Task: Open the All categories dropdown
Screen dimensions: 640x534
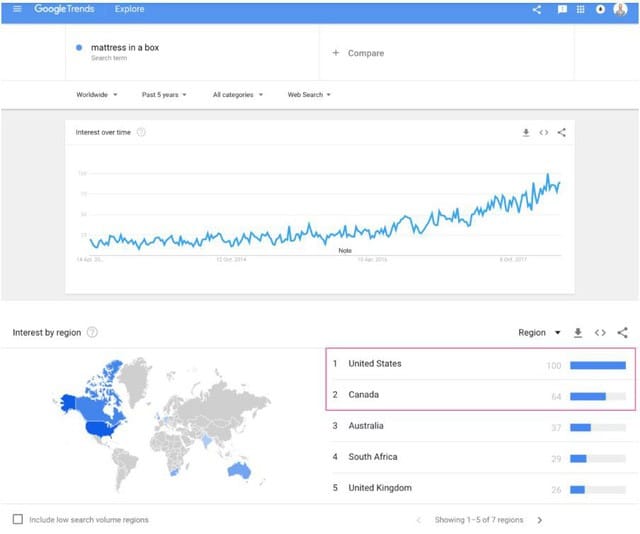Action: [238, 95]
